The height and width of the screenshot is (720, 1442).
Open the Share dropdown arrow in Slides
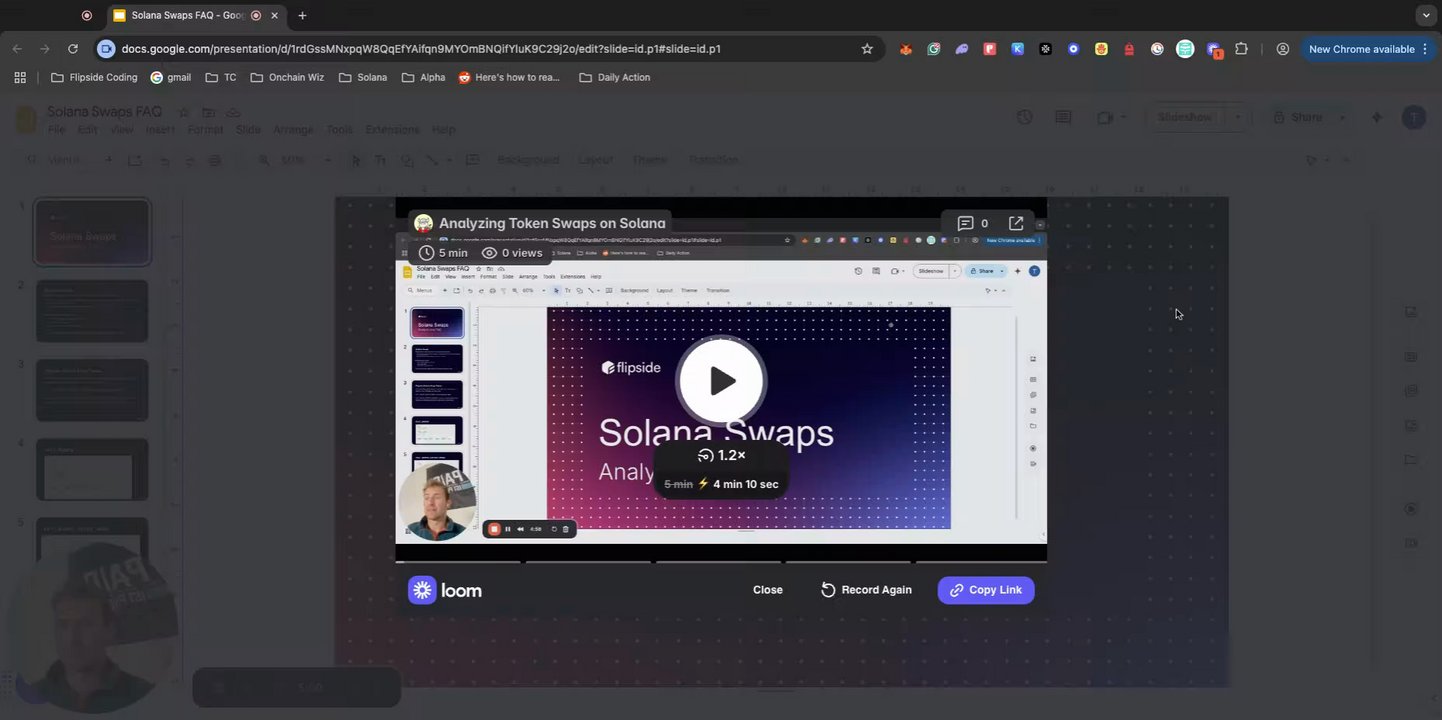1342,117
